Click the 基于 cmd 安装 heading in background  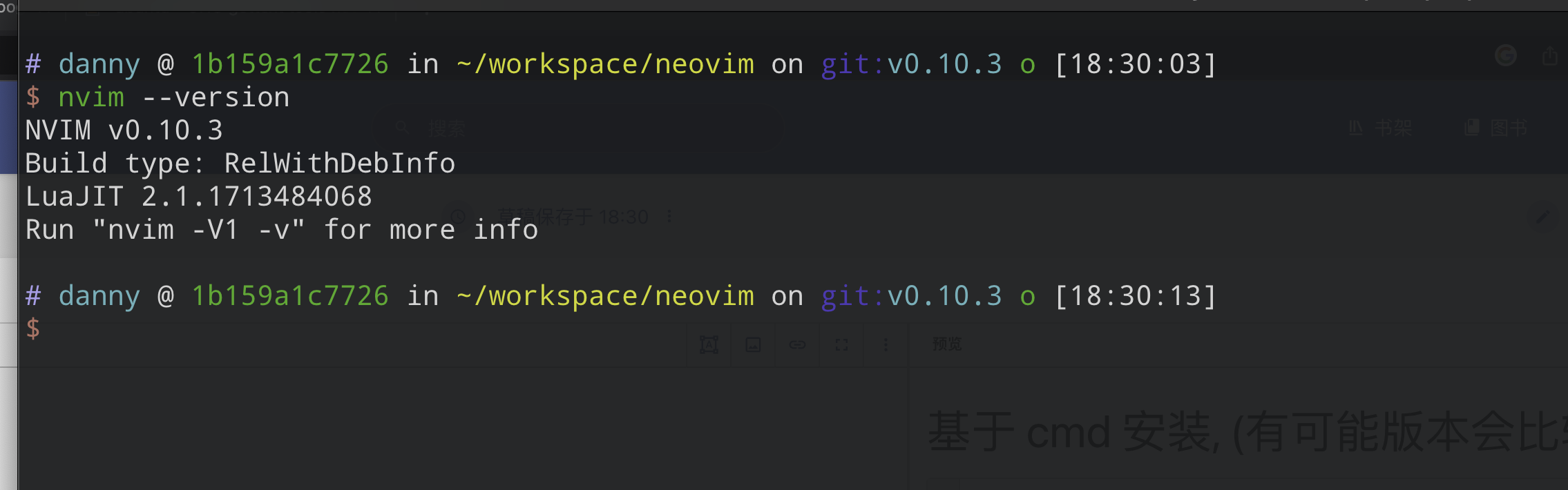(1247, 432)
